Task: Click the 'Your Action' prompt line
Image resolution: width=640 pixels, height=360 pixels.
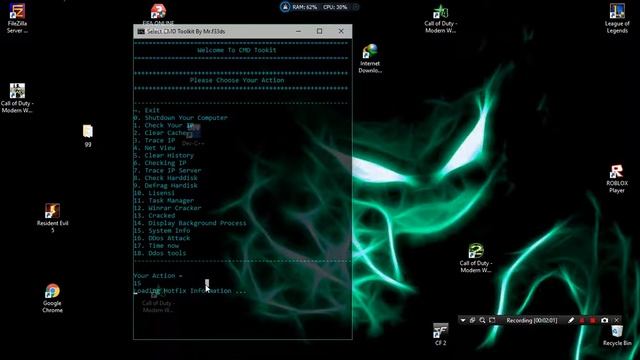Action: [158, 276]
